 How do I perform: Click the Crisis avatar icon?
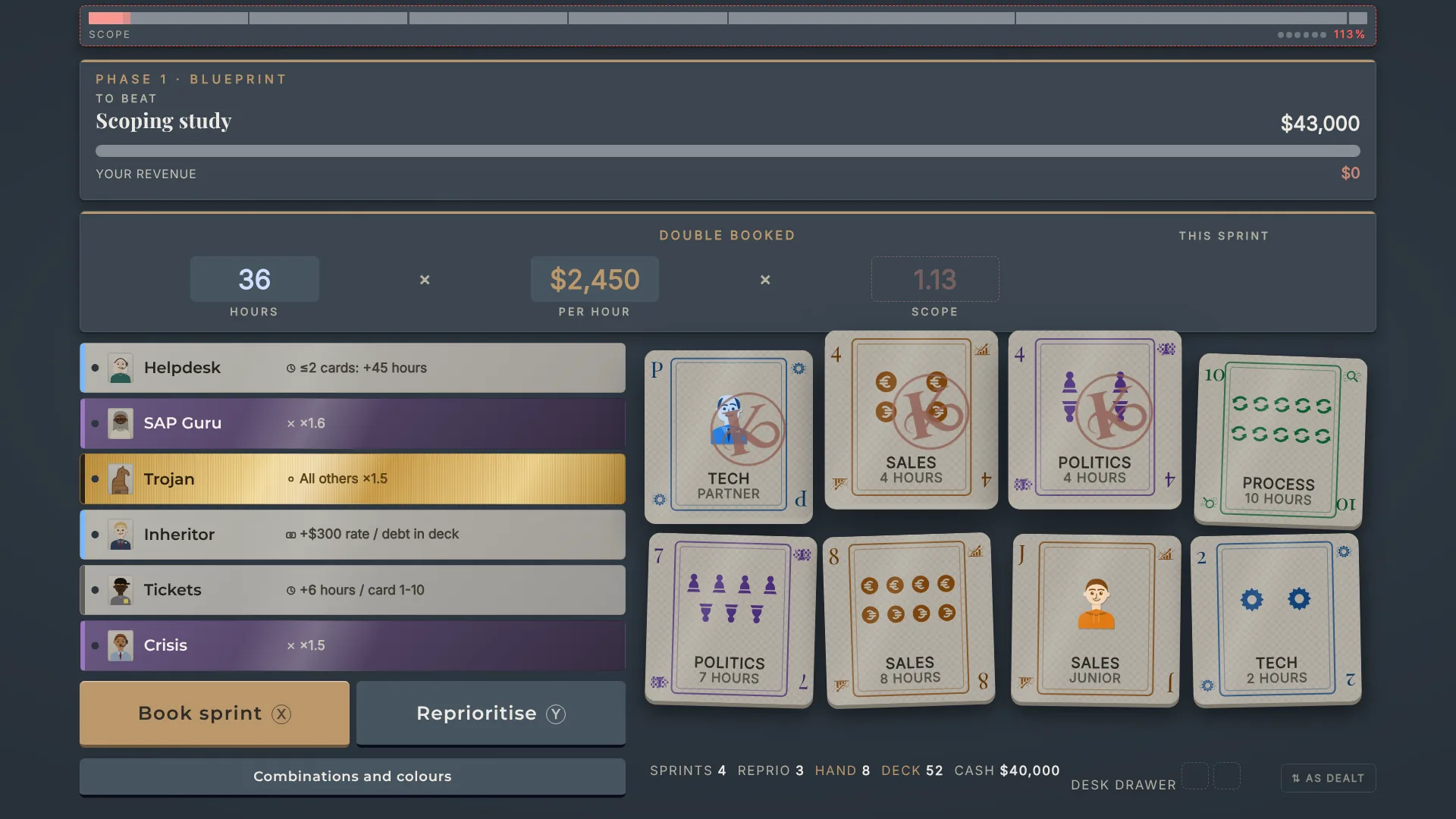coord(121,645)
